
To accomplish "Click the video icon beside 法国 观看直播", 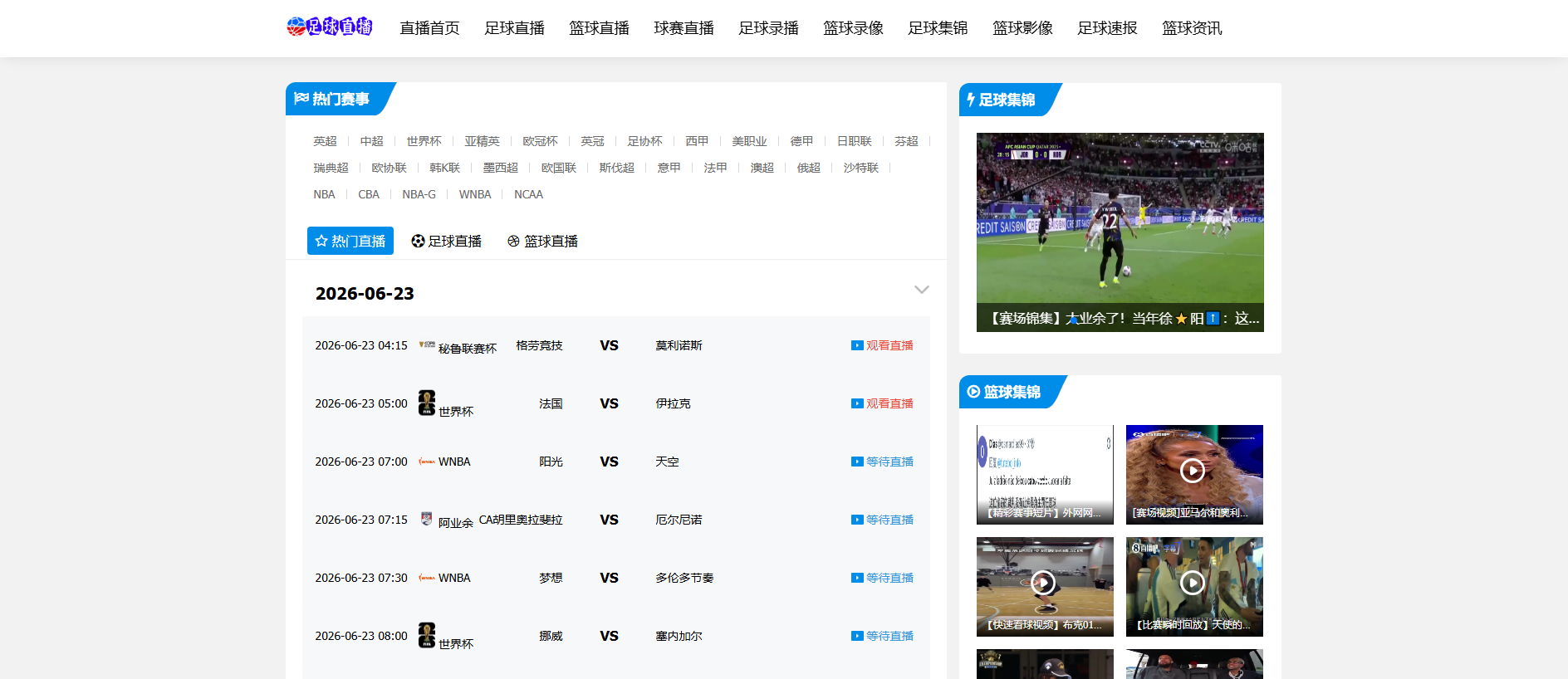I will [857, 403].
